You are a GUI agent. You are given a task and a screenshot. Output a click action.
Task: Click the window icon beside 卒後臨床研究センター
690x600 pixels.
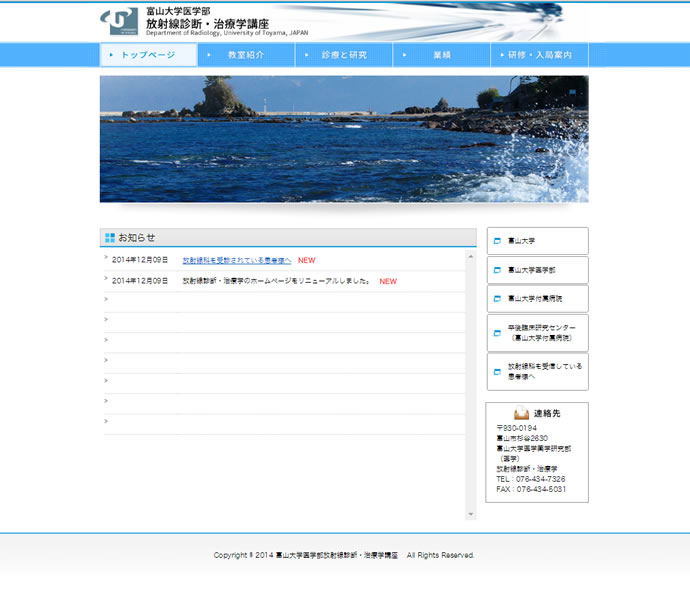[497, 333]
